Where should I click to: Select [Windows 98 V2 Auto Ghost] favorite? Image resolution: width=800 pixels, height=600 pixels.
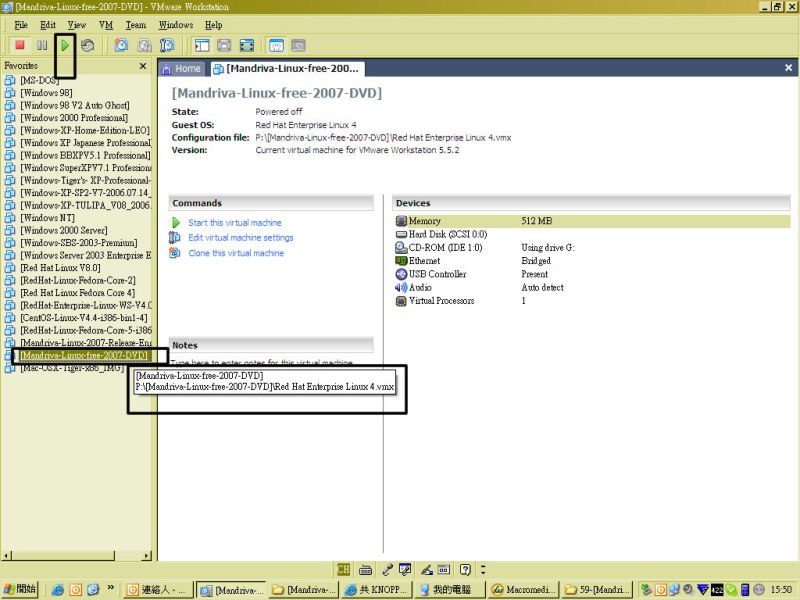pyautogui.click(x=75, y=105)
